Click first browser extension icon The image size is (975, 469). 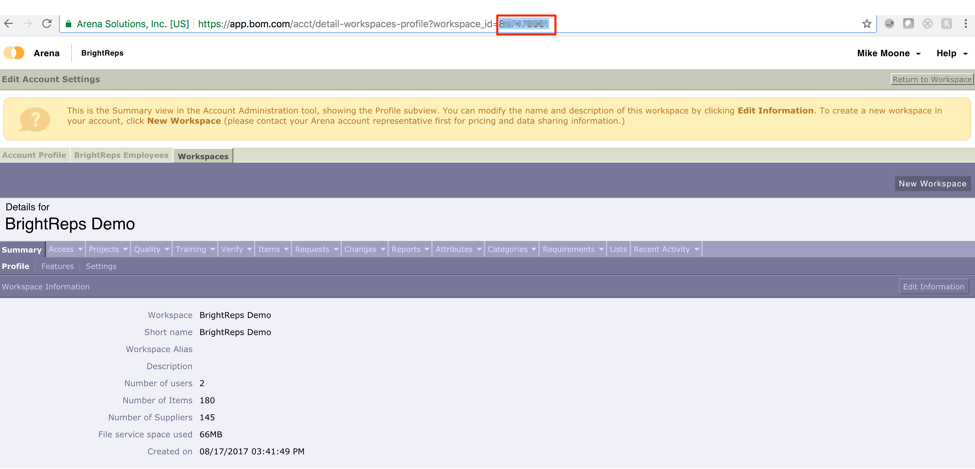(x=889, y=24)
